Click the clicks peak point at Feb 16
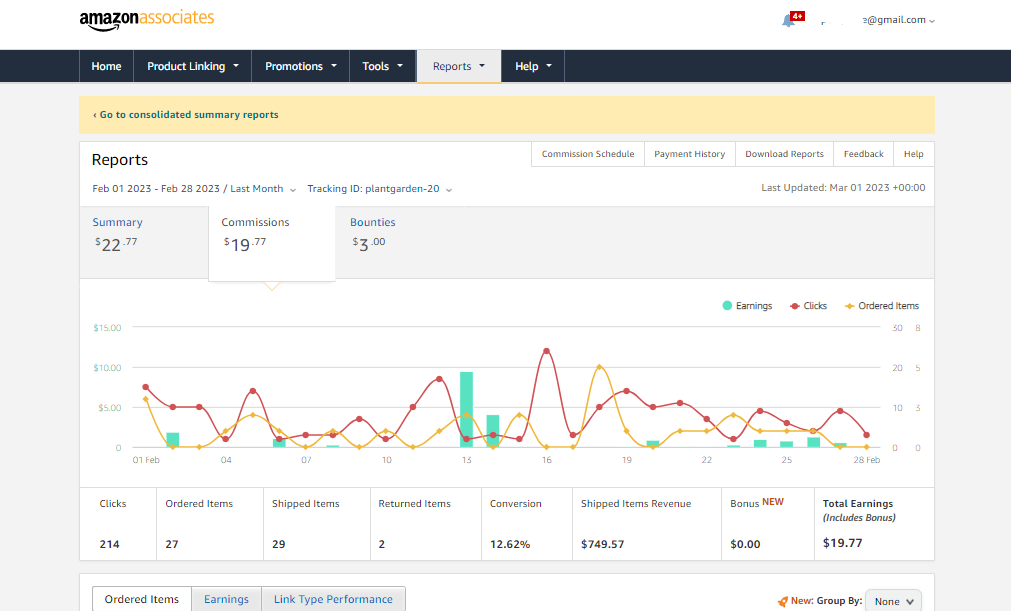The width and height of the screenshot is (1011, 611). point(547,351)
